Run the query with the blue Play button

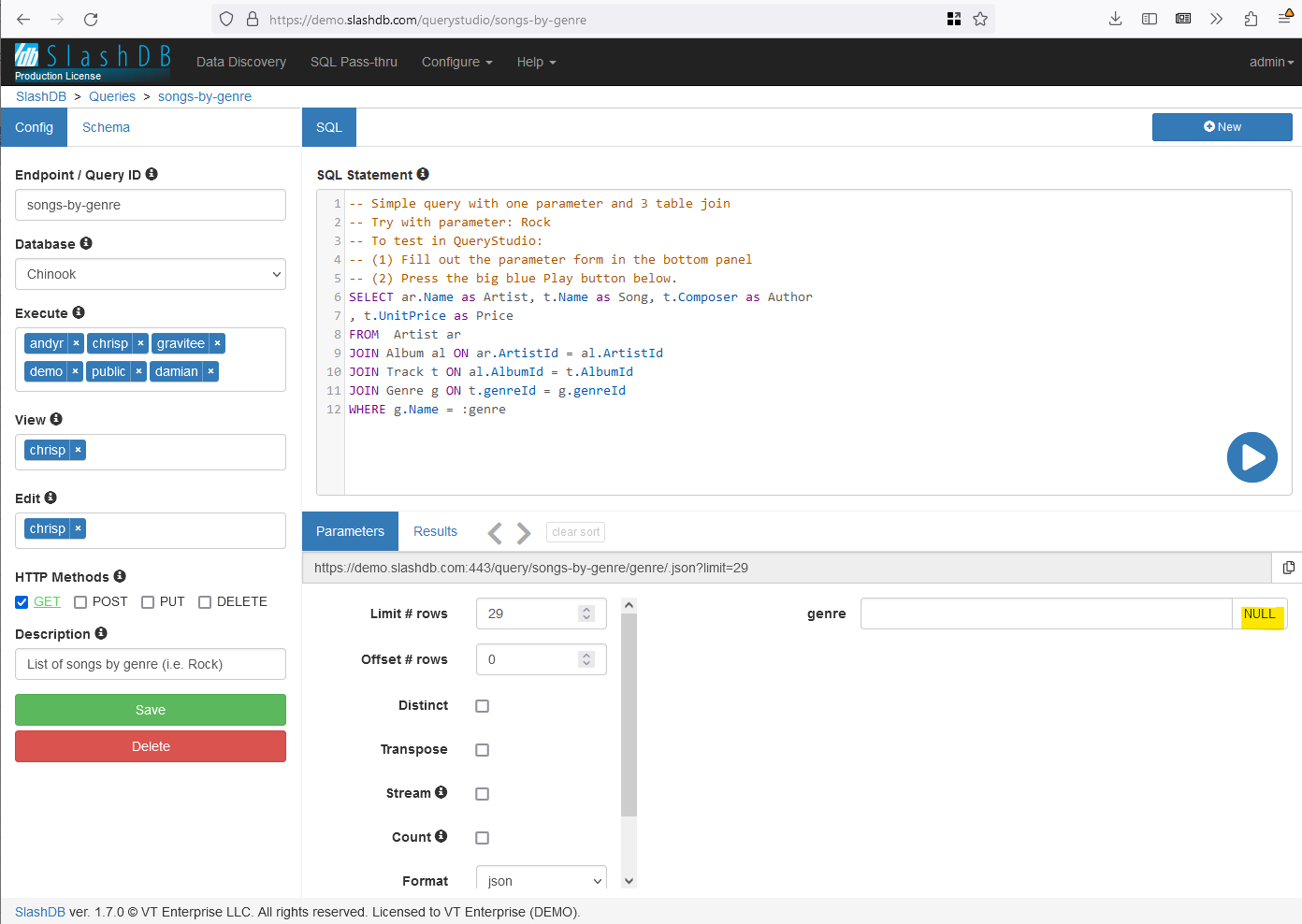pyautogui.click(x=1251, y=457)
